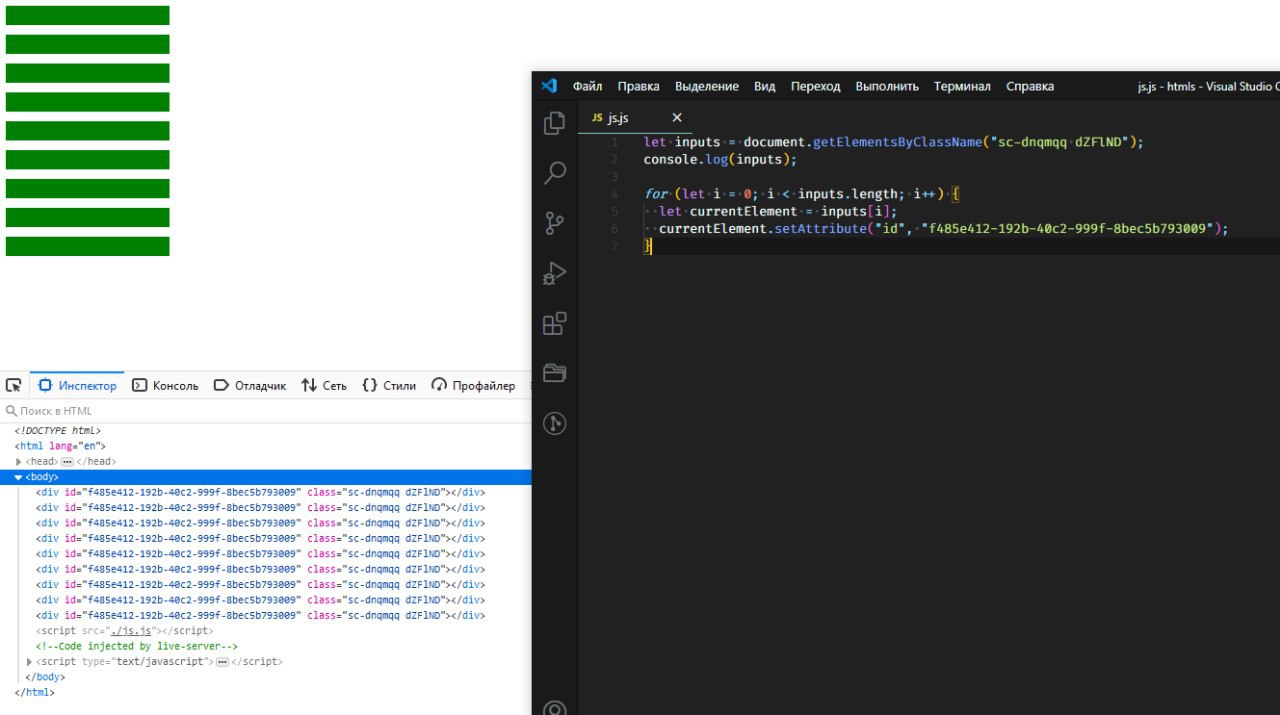Click the first green bar on page
This screenshot has height=715, width=1280.
tap(88, 15)
